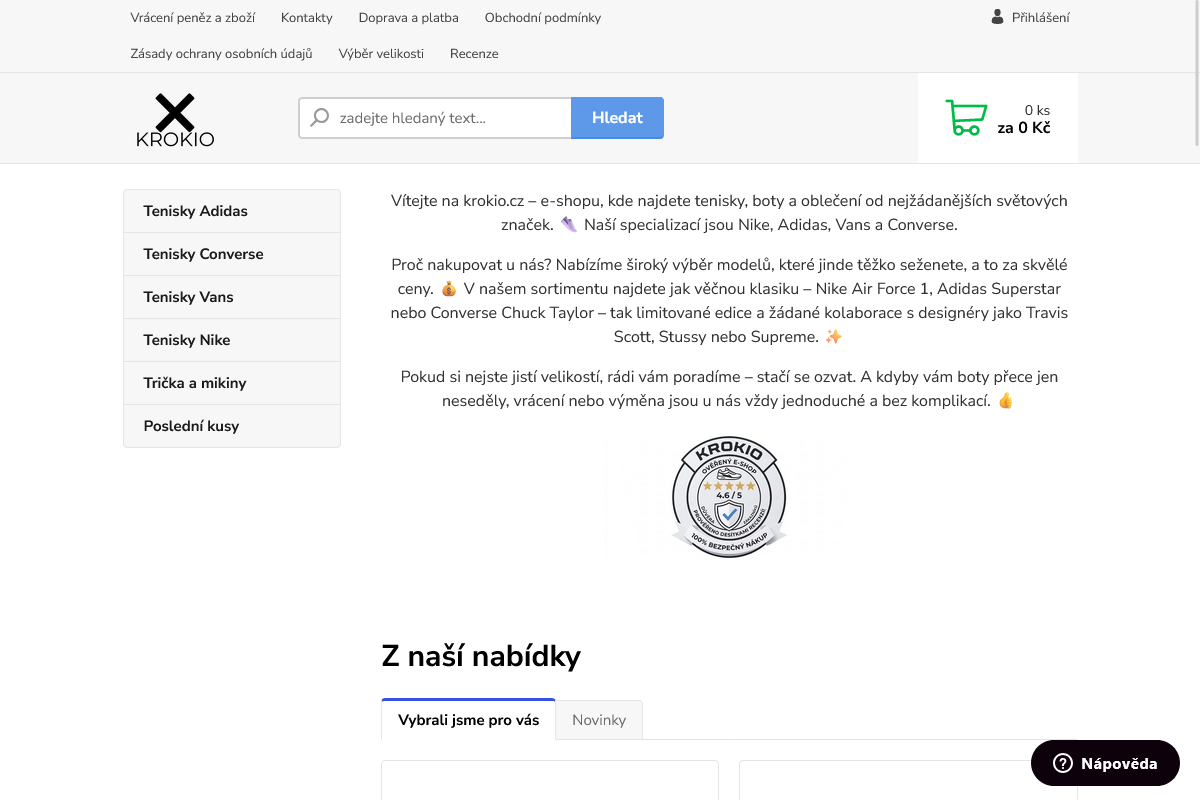The height and width of the screenshot is (800, 1200).
Task: Show the Poslední kusy category
Action: point(191,426)
